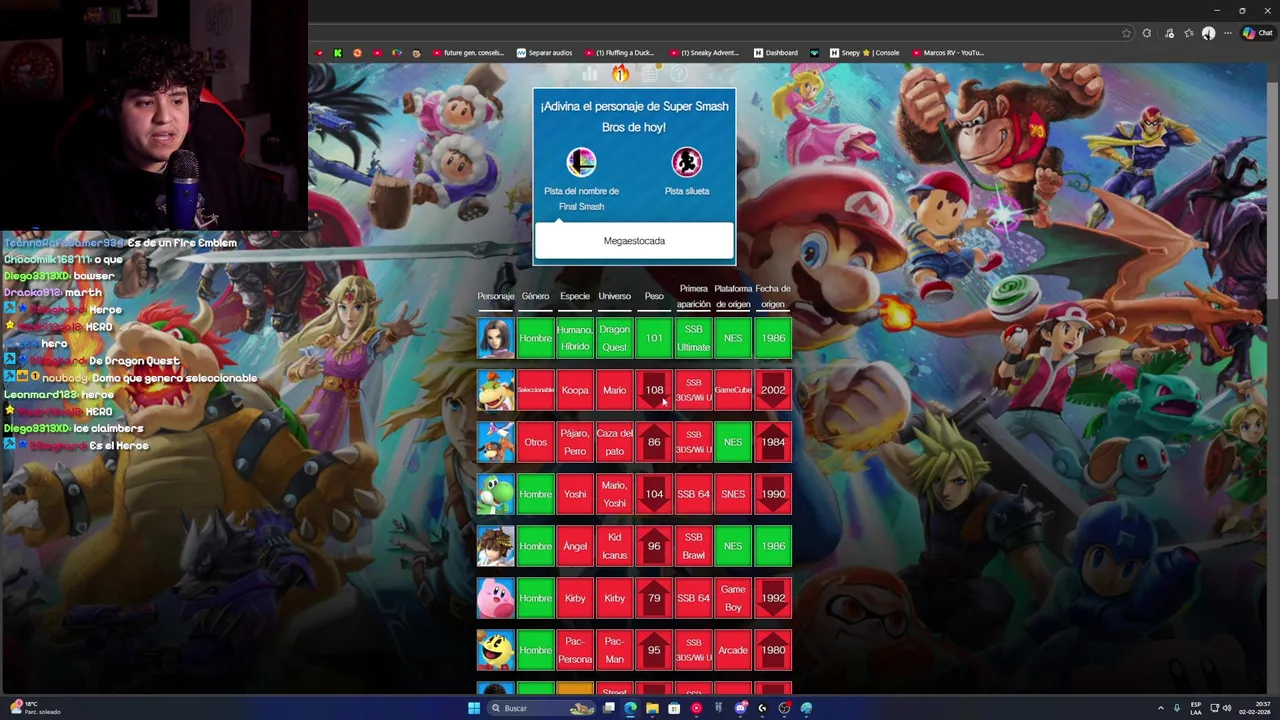Open the 'Fluffing a Duck' bookmark
1280x720 pixels.
point(619,53)
